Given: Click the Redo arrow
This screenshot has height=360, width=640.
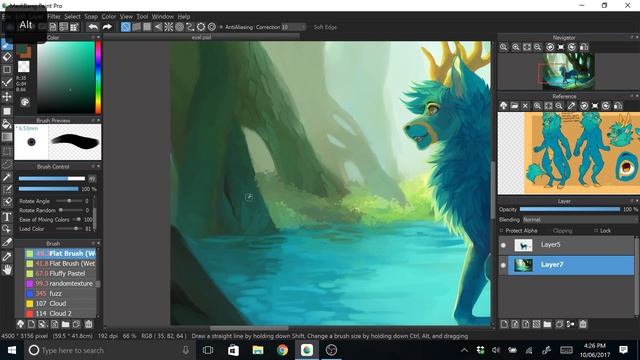Looking at the screenshot, I should point(107,27).
